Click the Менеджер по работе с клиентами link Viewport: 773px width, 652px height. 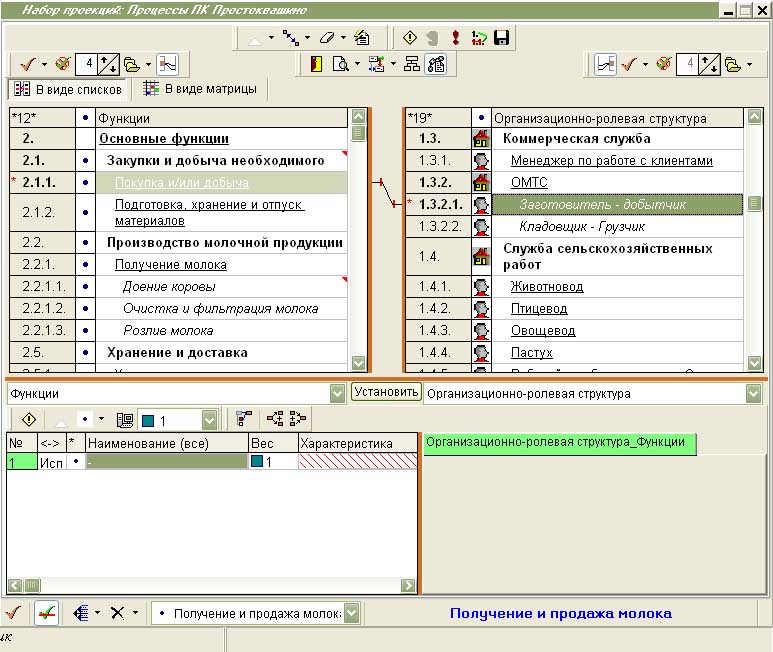[611, 161]
